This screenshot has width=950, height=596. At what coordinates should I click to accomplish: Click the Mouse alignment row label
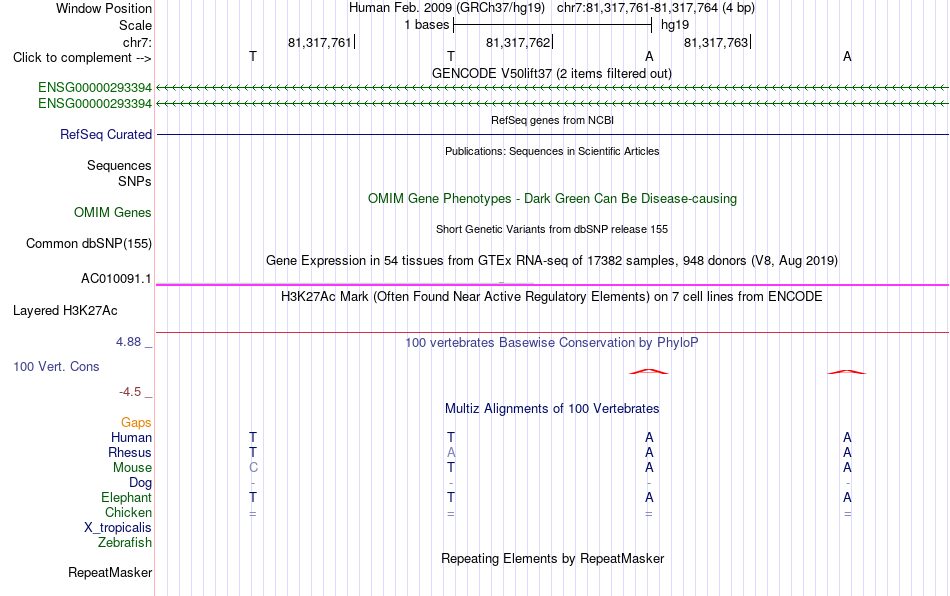point(132,468)
